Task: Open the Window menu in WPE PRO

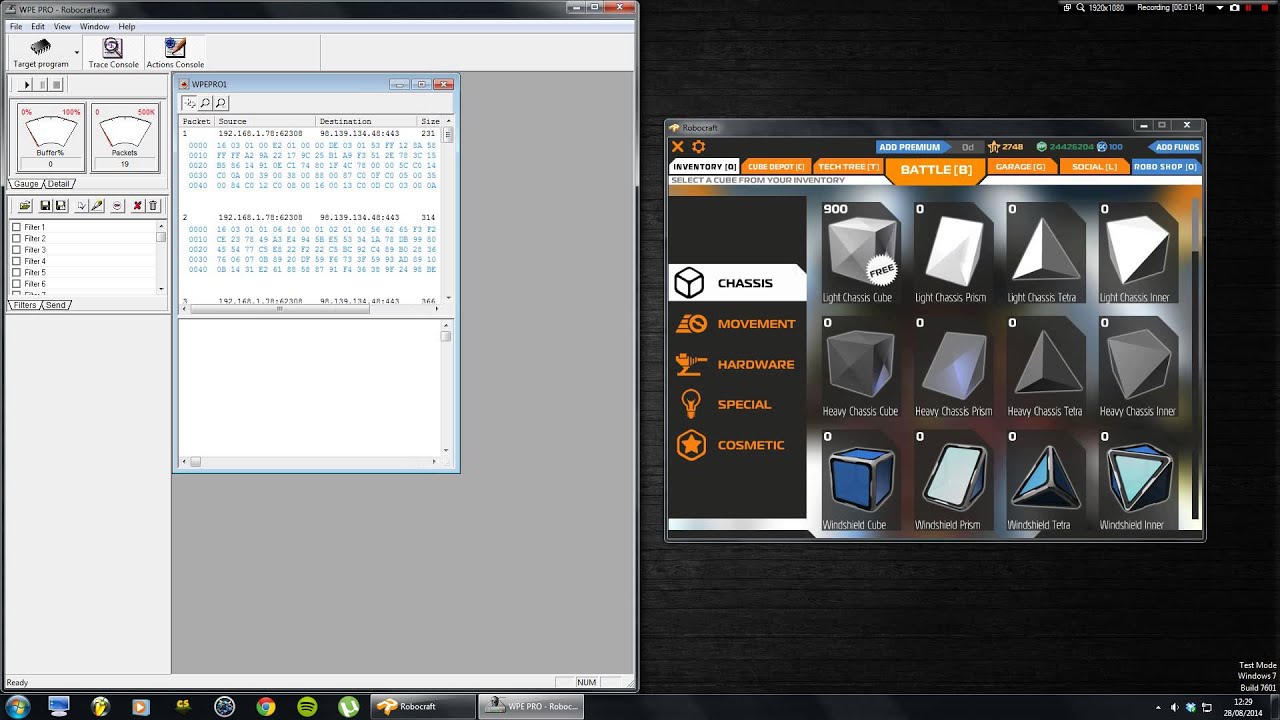Action: click(95, 26)
